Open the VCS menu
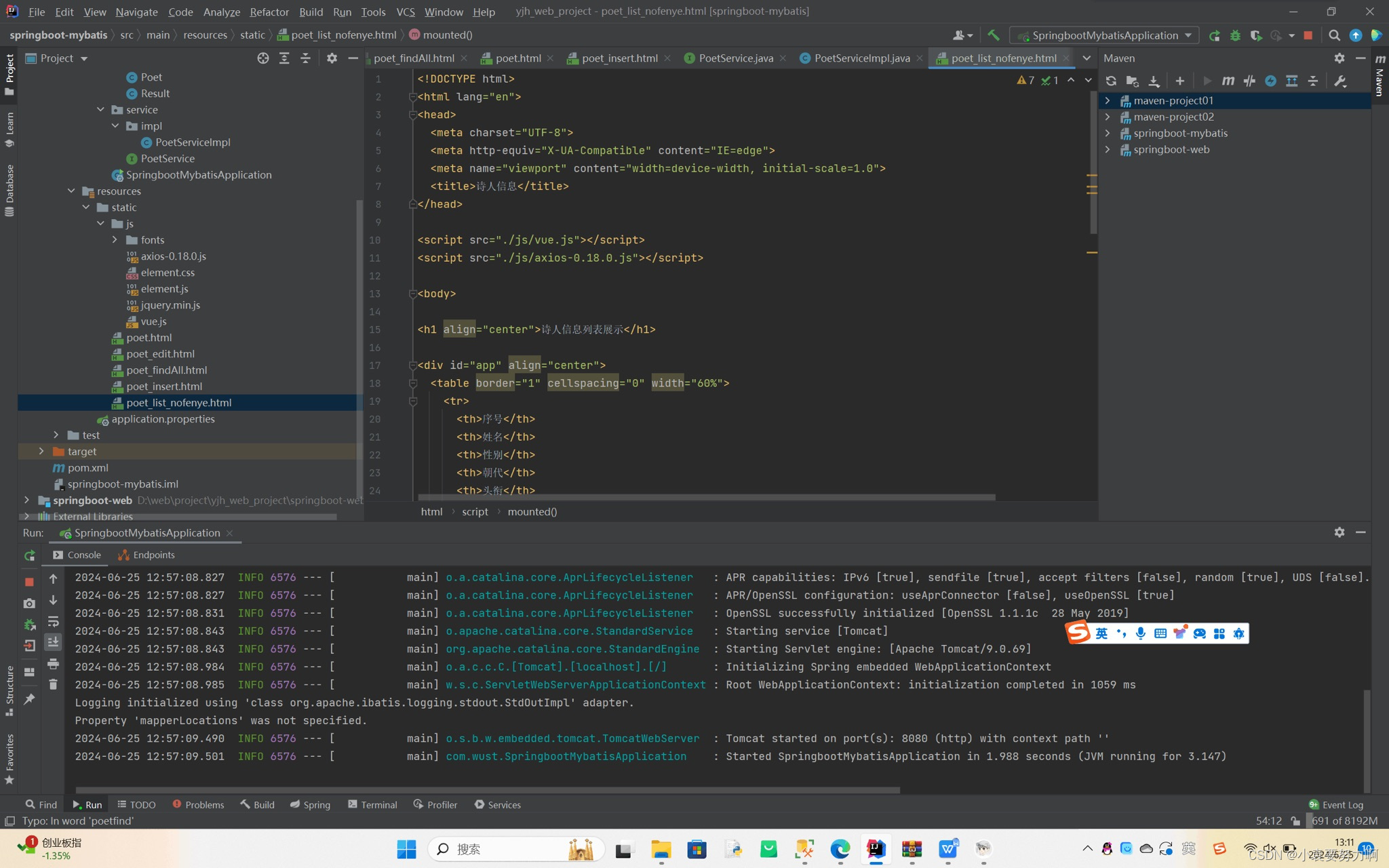 tap(405, 12)
